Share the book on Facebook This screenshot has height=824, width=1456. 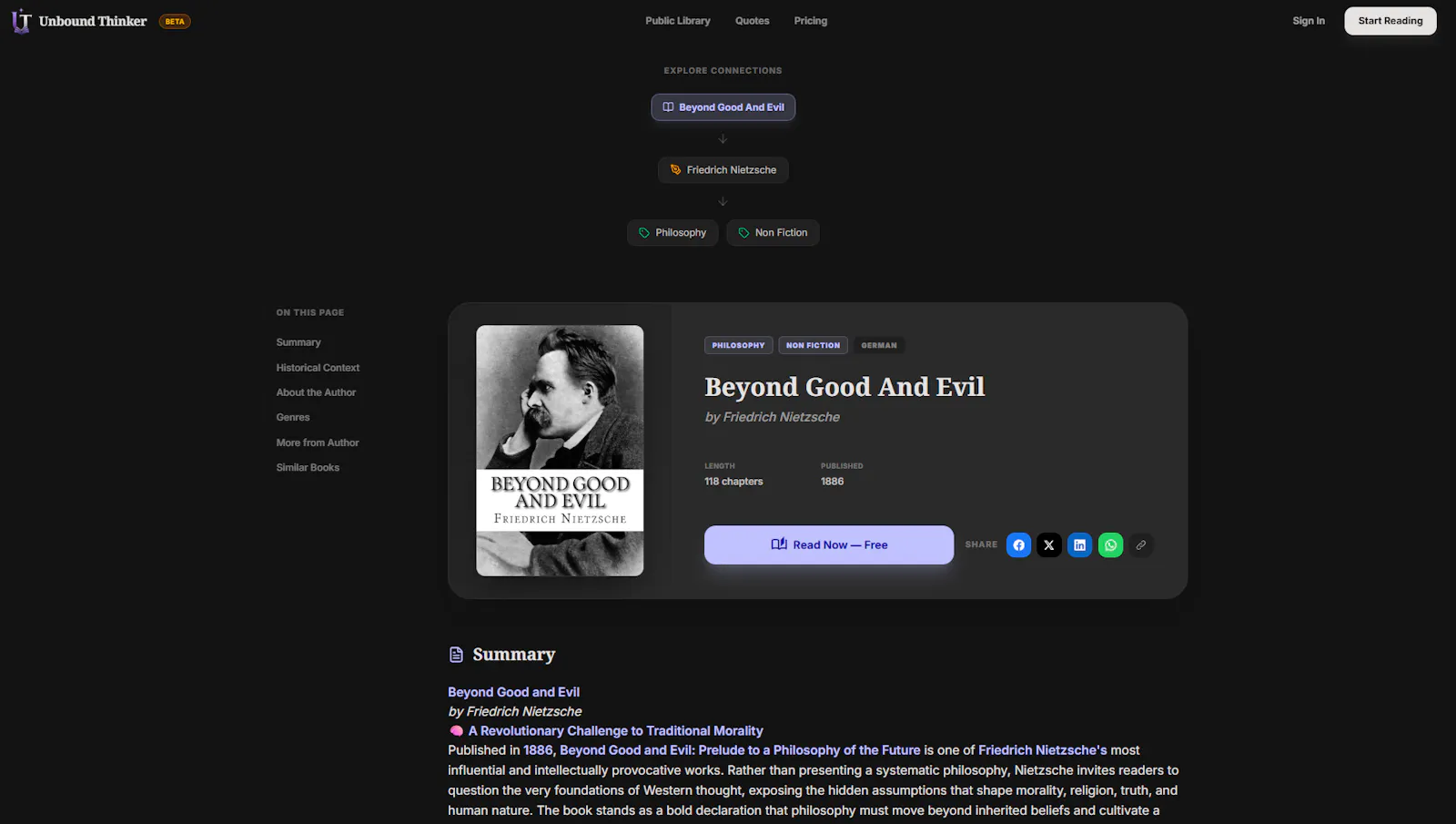(1019, 545)
